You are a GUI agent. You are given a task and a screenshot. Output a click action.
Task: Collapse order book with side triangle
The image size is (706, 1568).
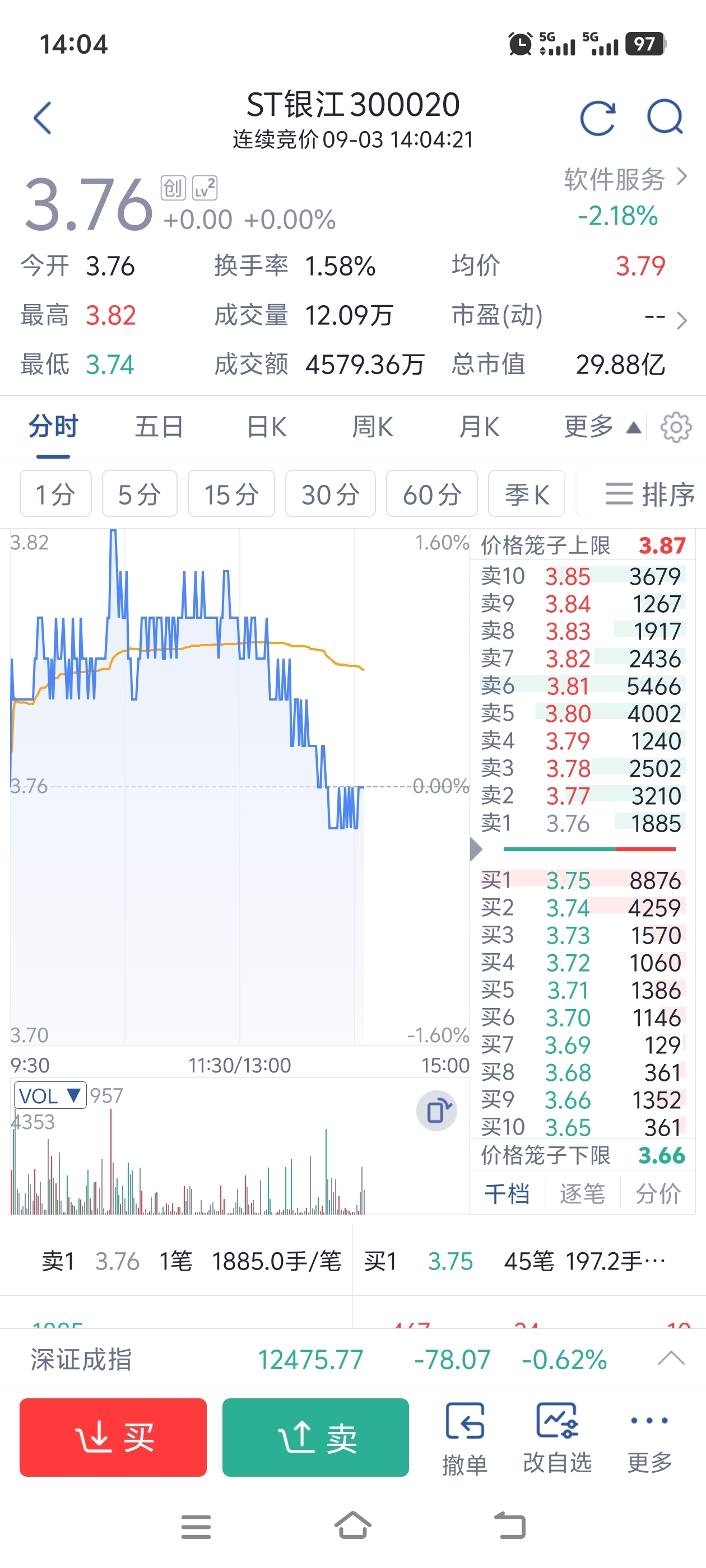[476, 848]
